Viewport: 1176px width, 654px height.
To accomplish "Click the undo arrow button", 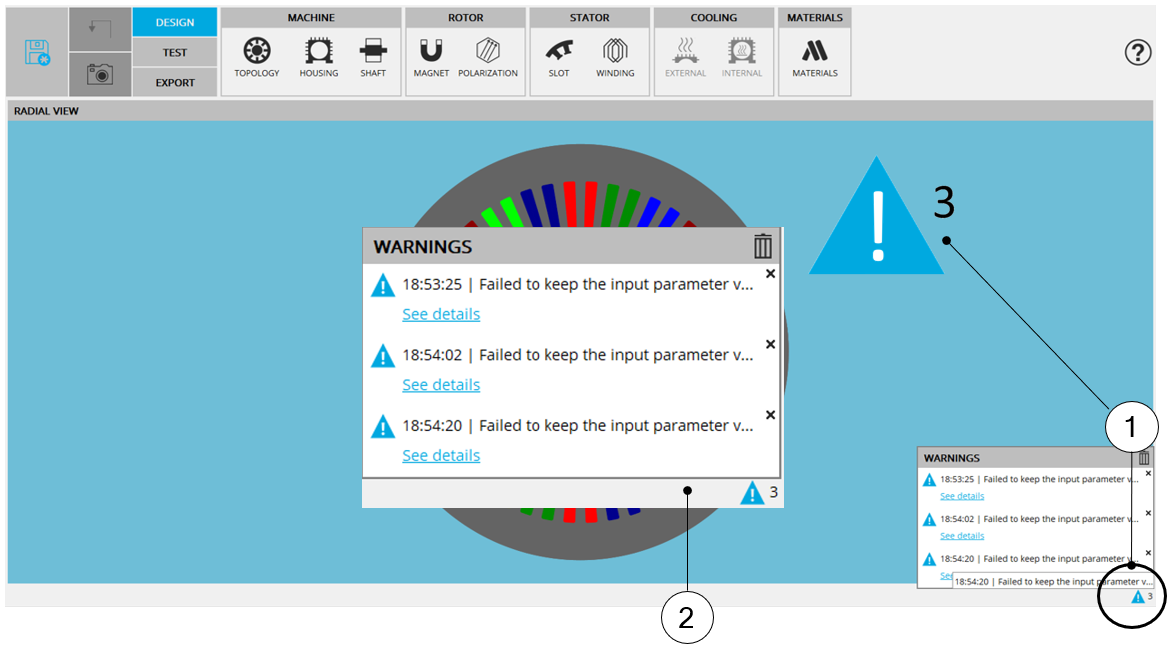I will [x=100, y=29].
